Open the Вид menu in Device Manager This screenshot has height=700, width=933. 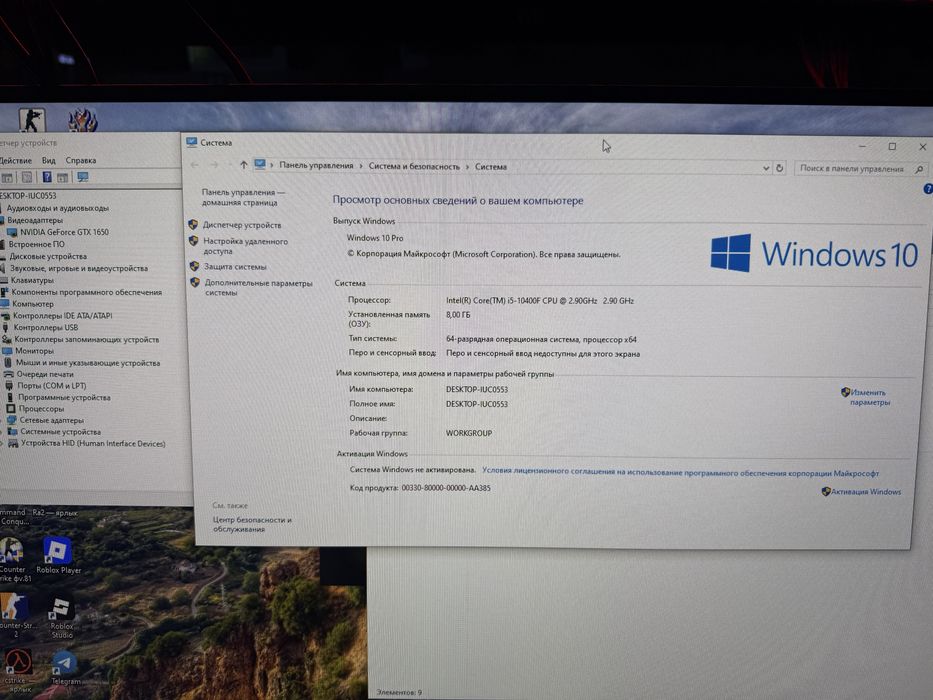click(49, 161)
